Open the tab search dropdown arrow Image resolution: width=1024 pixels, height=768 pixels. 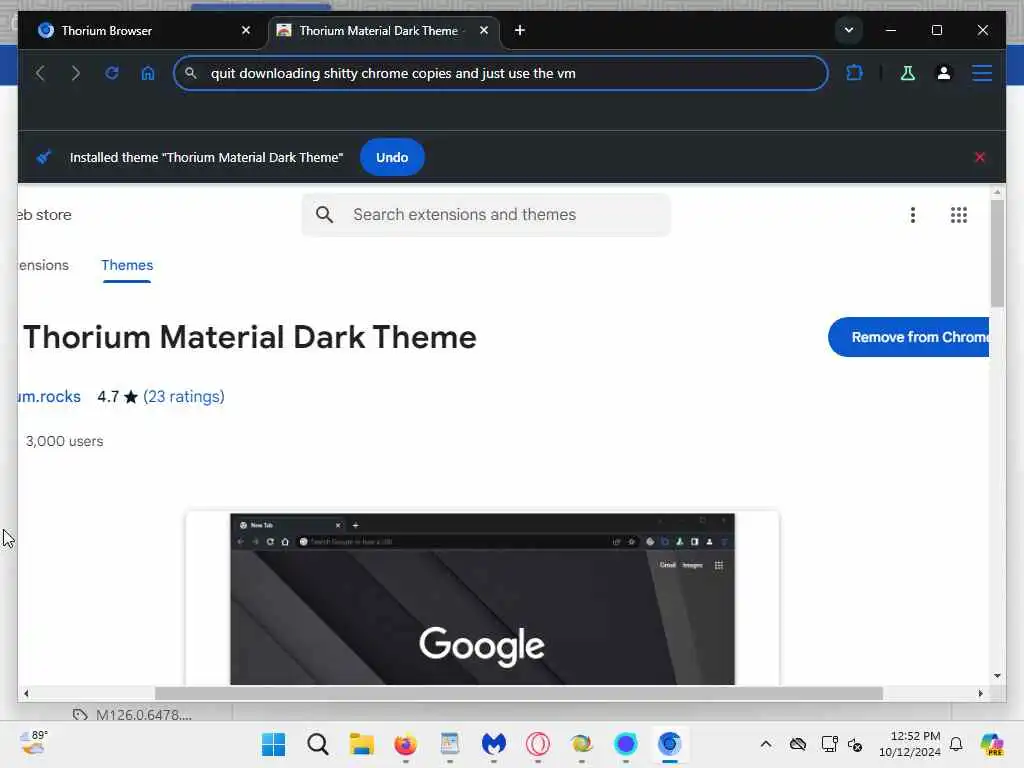(848, 30)
